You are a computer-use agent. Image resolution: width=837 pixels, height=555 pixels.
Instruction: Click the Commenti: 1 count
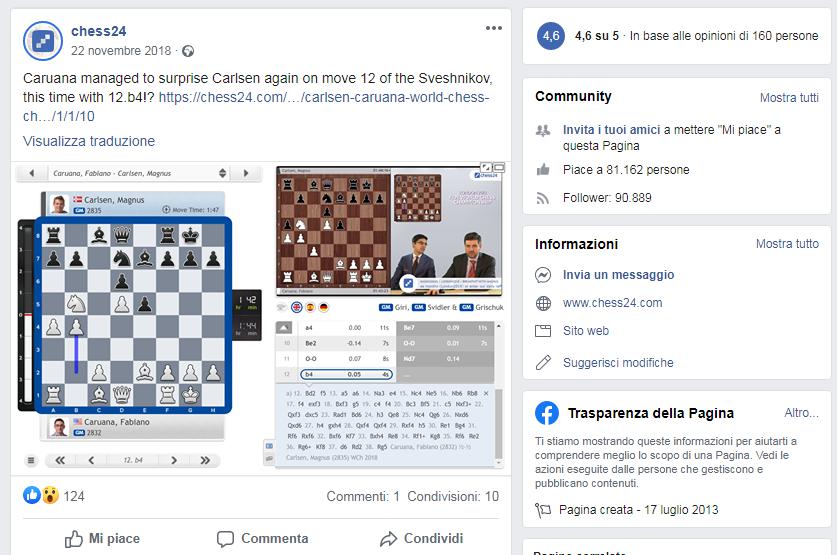[x=363, y=496]
